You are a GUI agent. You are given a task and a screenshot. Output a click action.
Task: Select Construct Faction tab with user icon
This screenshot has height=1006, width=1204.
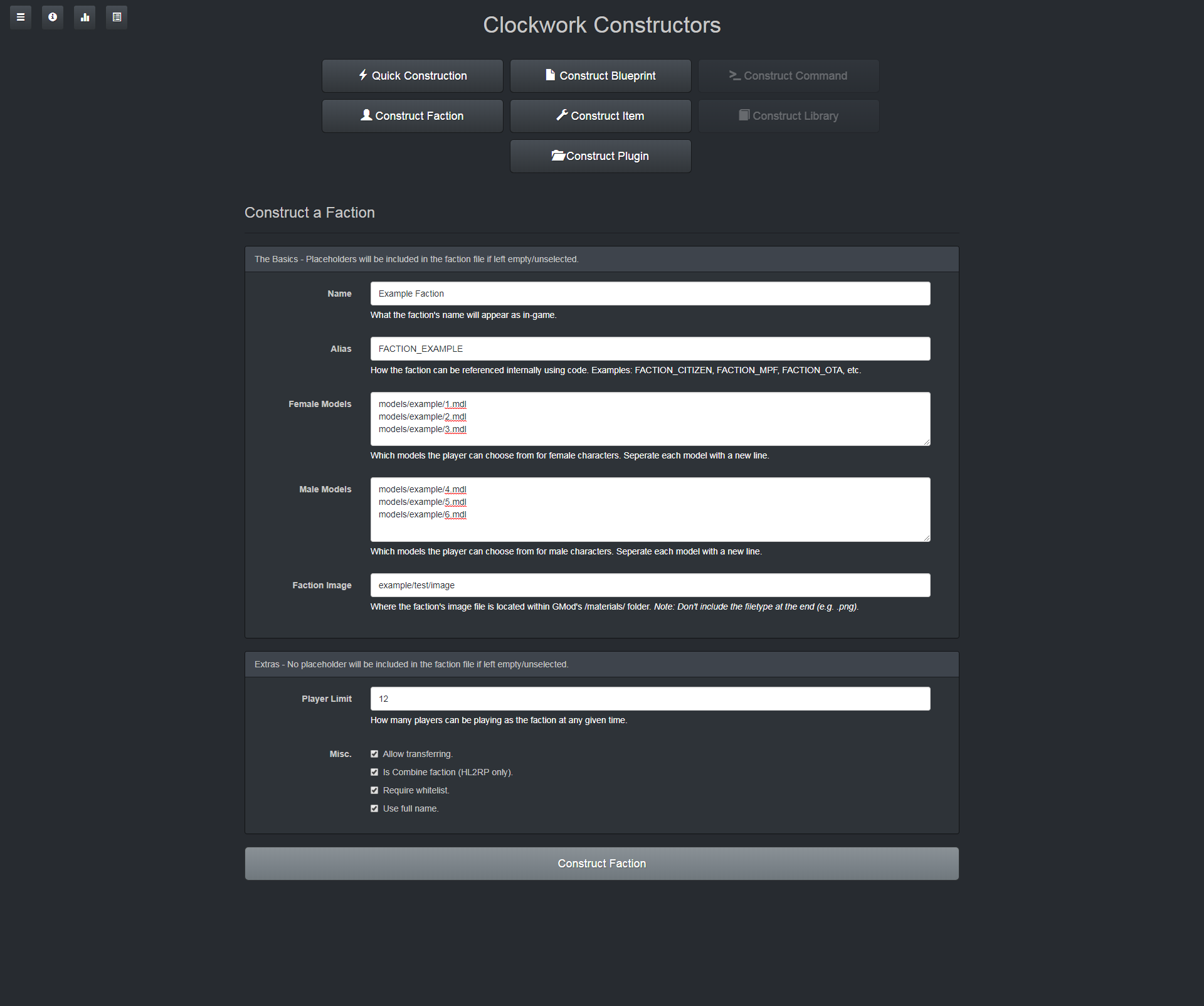pos(413,116)
